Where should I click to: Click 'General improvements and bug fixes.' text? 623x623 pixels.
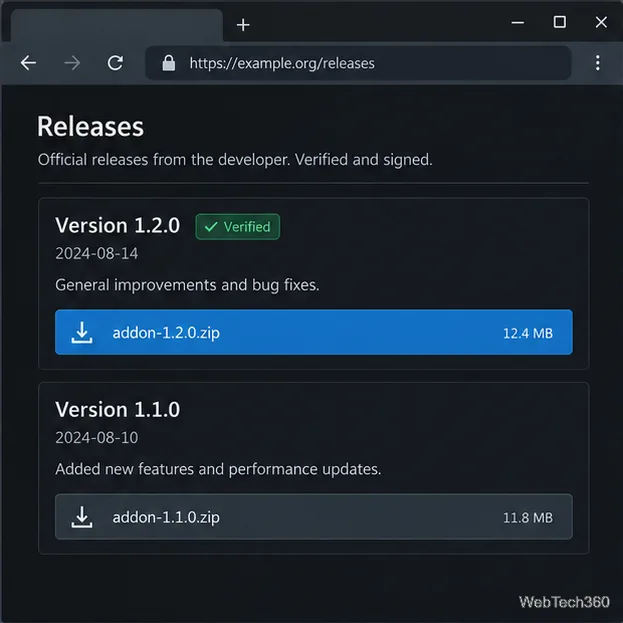click(x=187, y=285)
